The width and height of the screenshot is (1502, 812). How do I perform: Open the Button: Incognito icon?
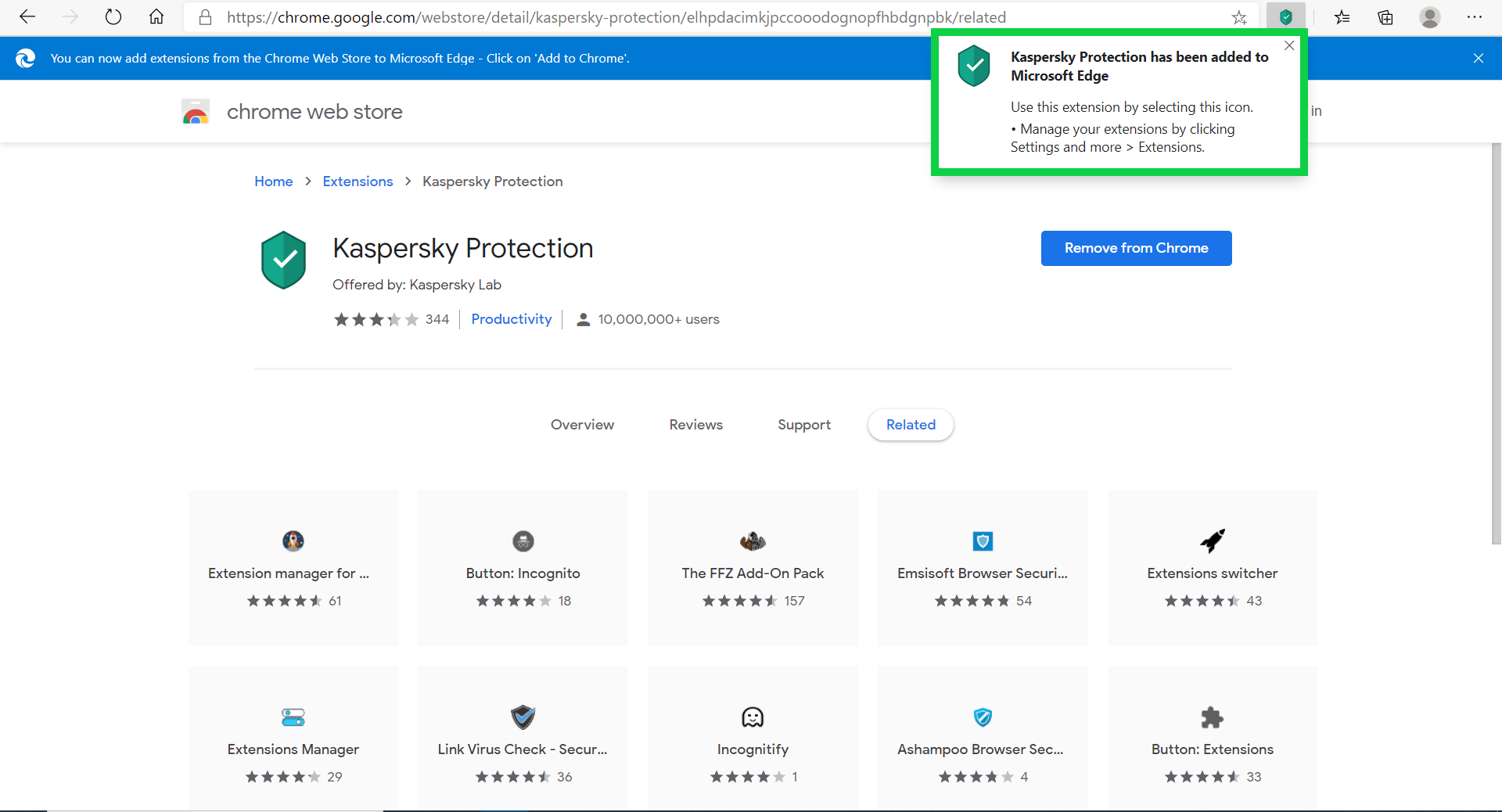pyautogui.click(x=523, y=541)
